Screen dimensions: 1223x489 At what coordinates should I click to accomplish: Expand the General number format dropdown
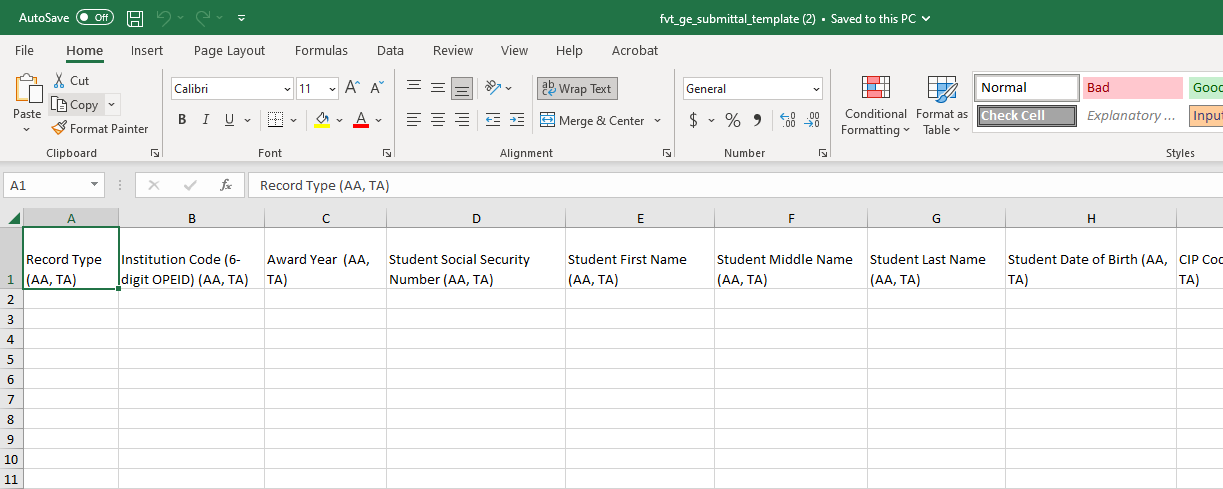[x=816, y=89]
